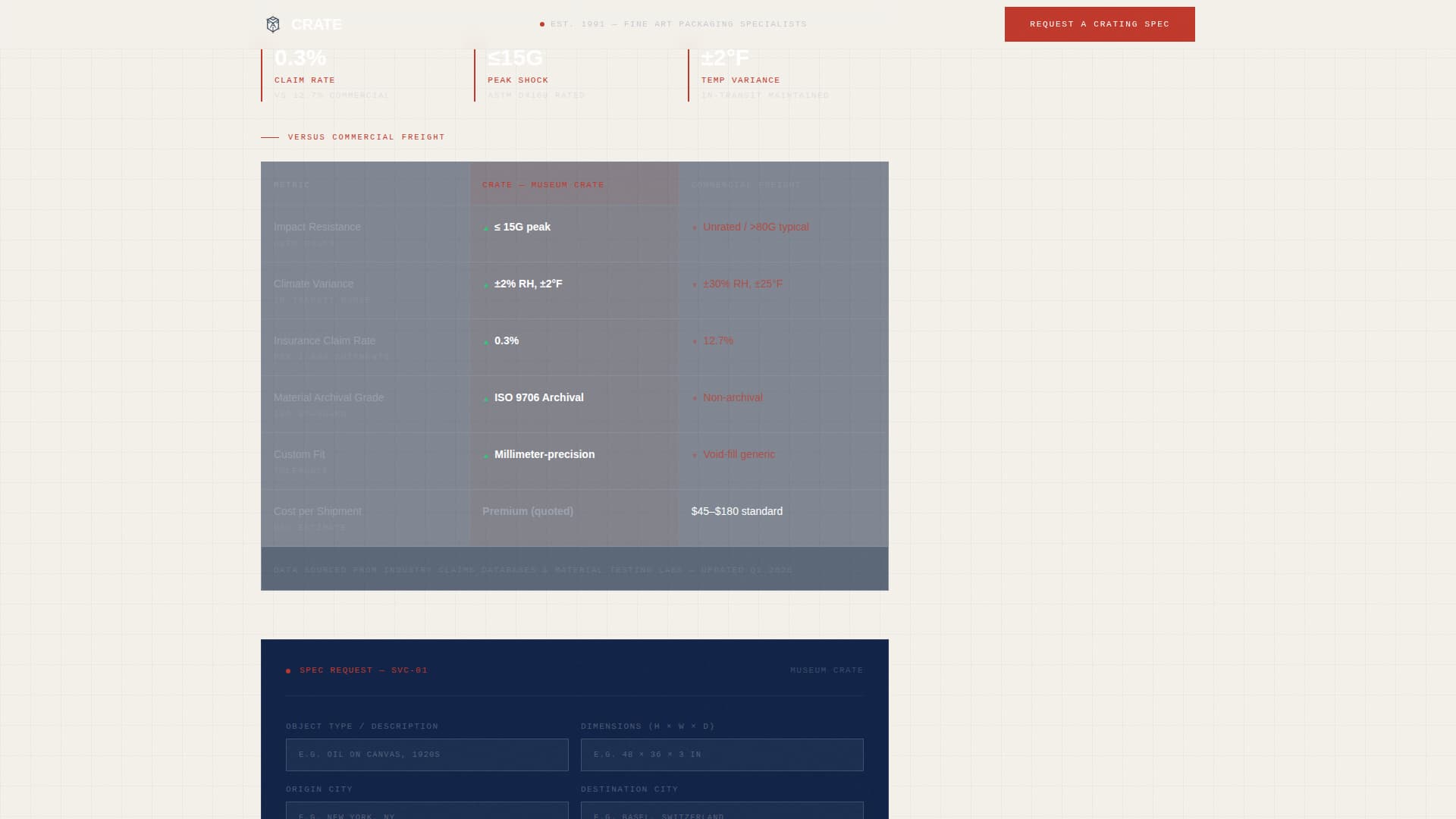Image resolution: width=1456 pixels, height=819 pixels.
Task: Open the CRATE brand name link
Action: [316, 24]
